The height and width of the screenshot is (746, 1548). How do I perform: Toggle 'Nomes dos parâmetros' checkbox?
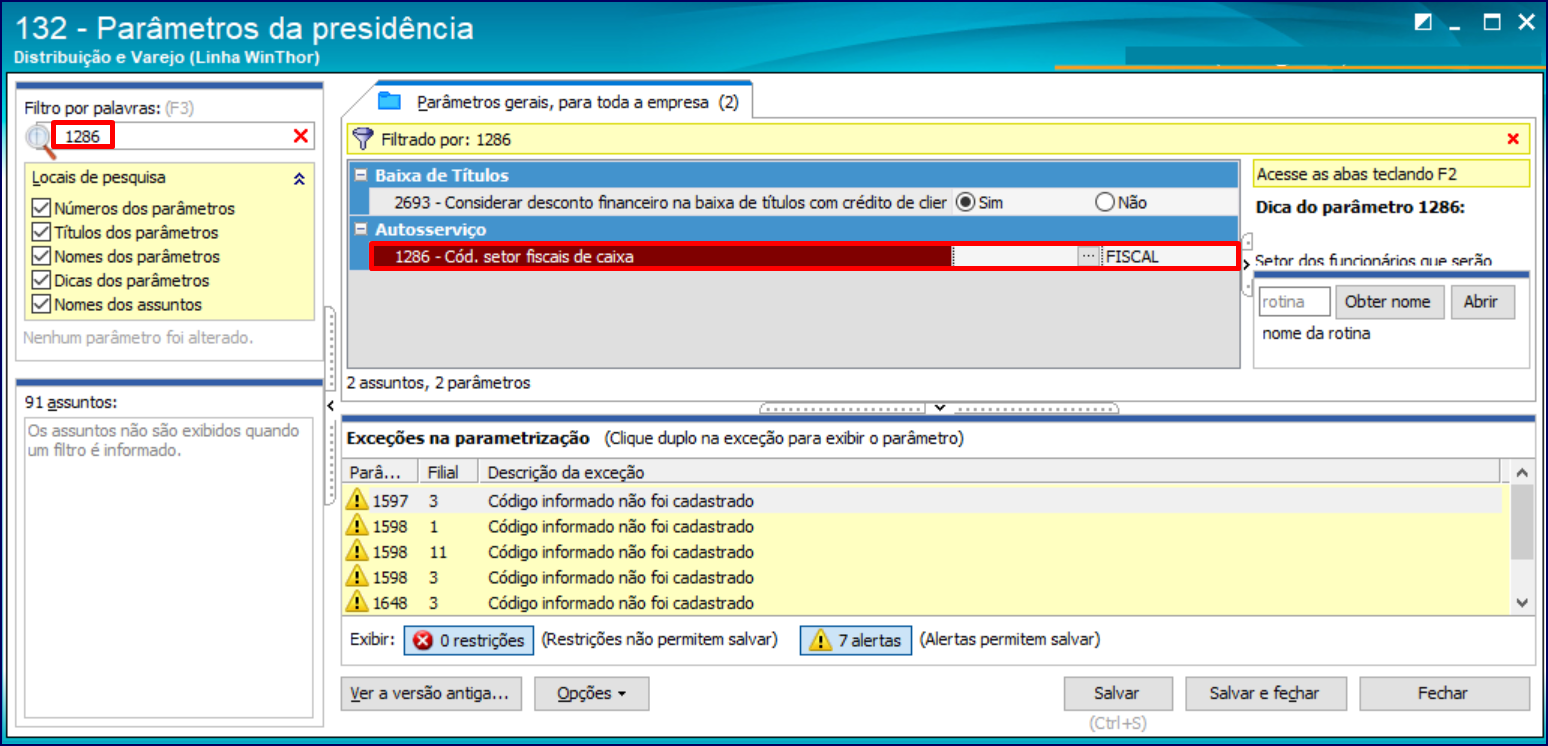[x=41, y=256]
